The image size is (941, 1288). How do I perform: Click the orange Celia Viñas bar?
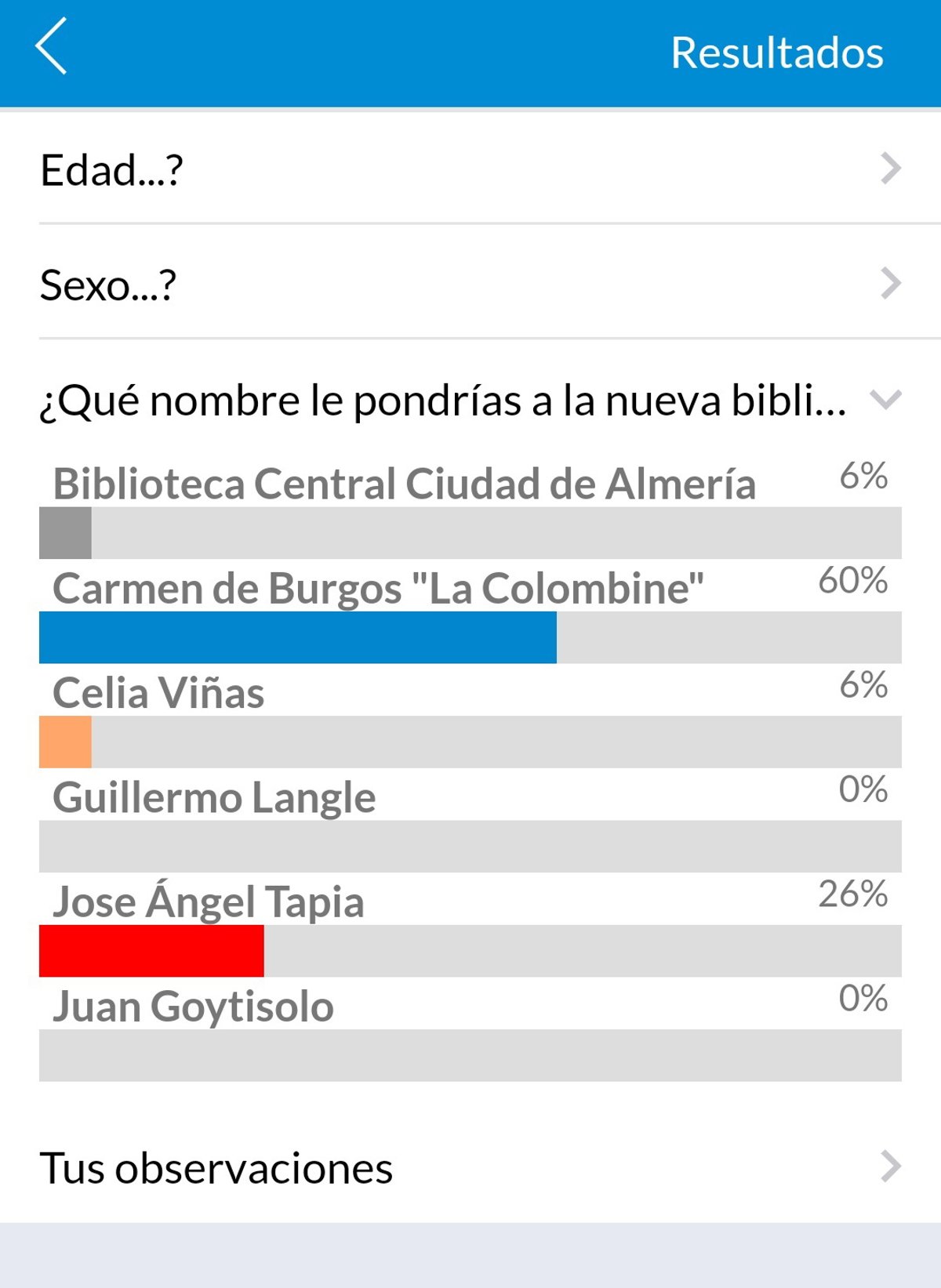[65, 742]
